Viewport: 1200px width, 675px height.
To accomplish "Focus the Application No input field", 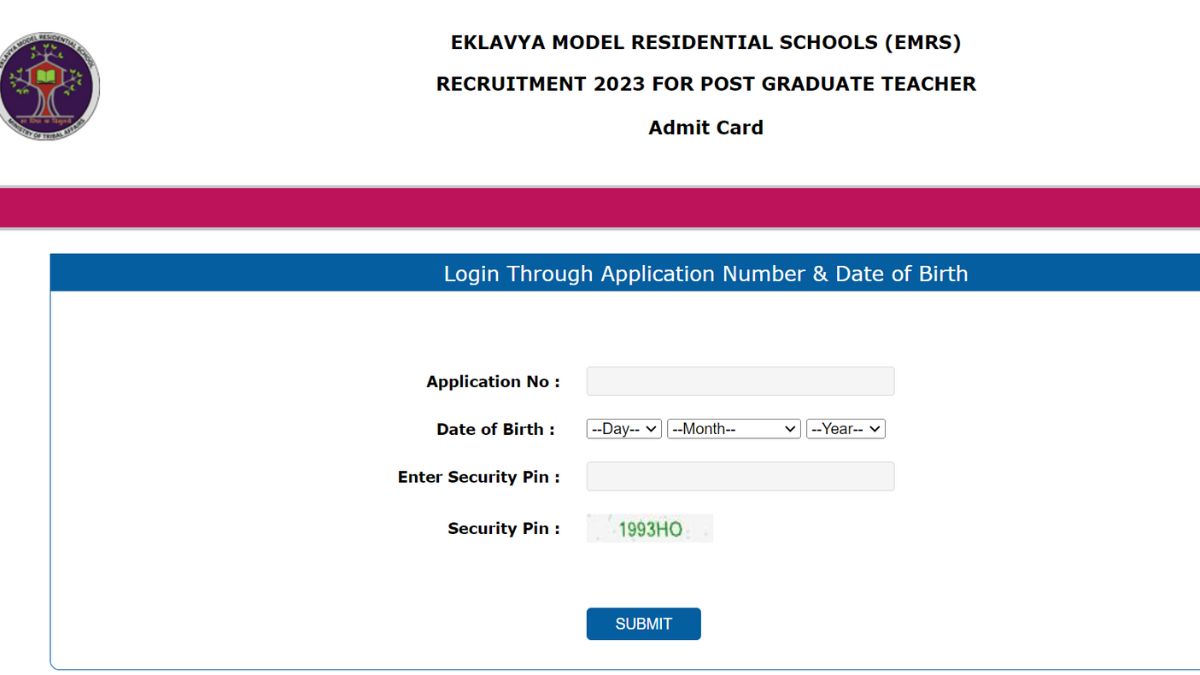I will point(740,381).
